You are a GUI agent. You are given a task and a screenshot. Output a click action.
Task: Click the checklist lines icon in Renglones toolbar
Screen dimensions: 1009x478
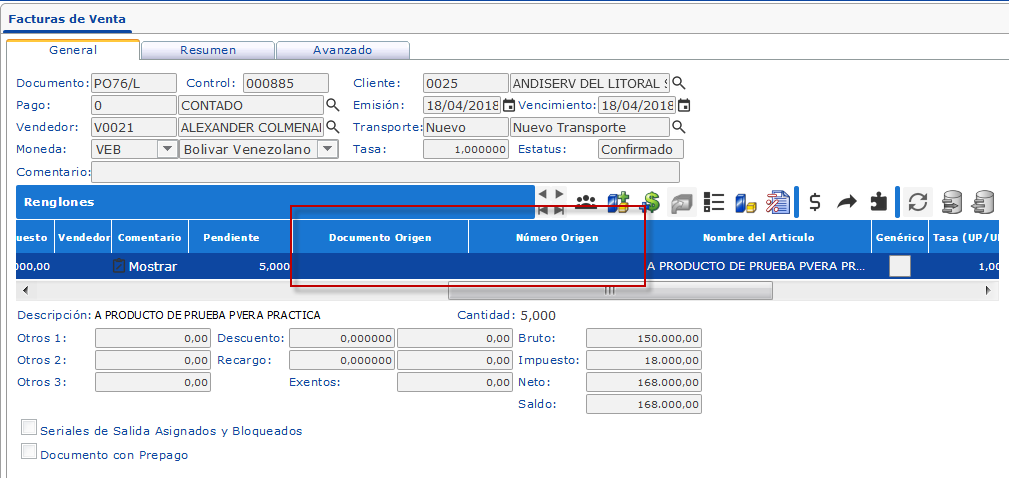714,202
